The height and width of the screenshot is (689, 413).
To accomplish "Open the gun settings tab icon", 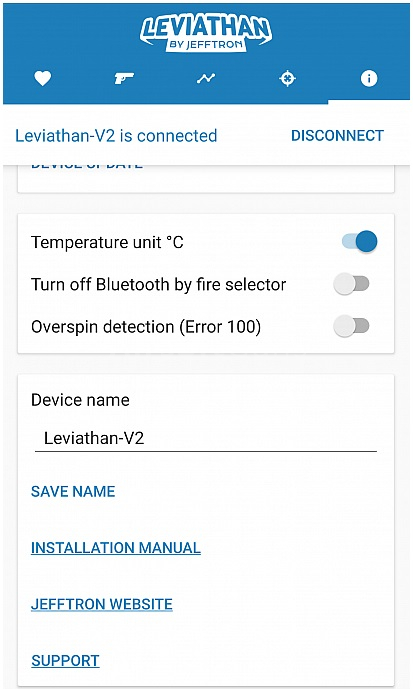I will pos(124,79).
